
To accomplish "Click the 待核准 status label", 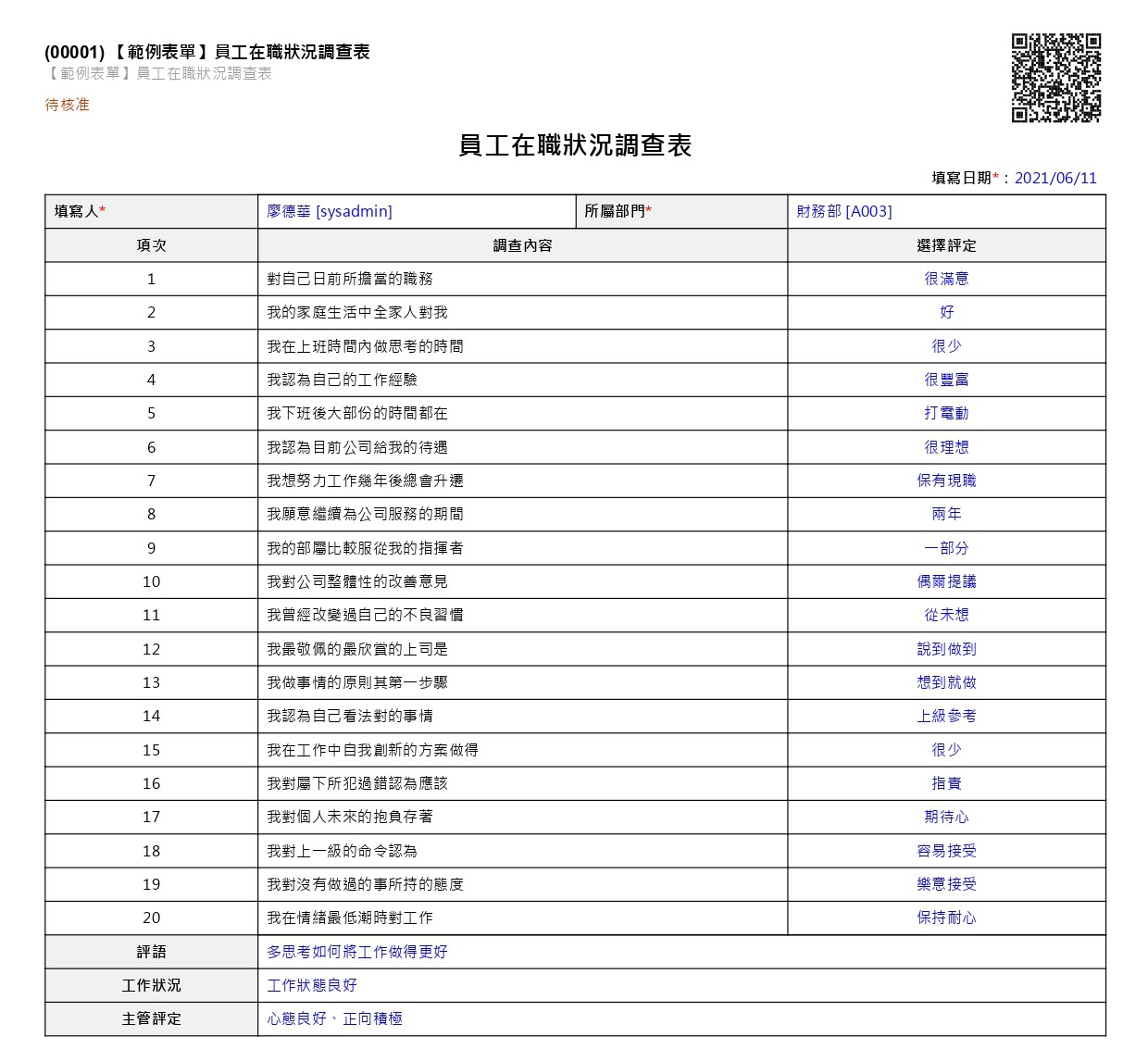I will click(68, 105).
